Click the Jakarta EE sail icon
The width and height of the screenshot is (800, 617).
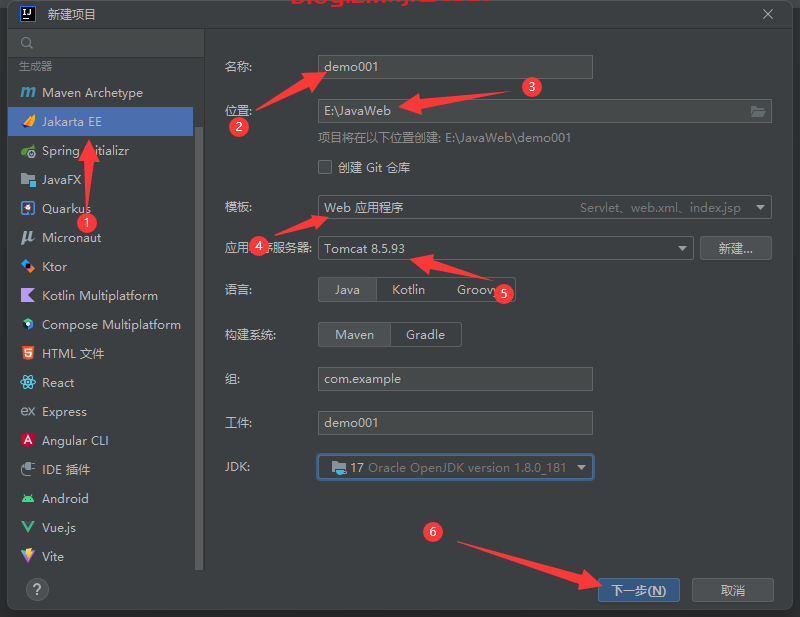pyautogui.click(x=28, y=121)
